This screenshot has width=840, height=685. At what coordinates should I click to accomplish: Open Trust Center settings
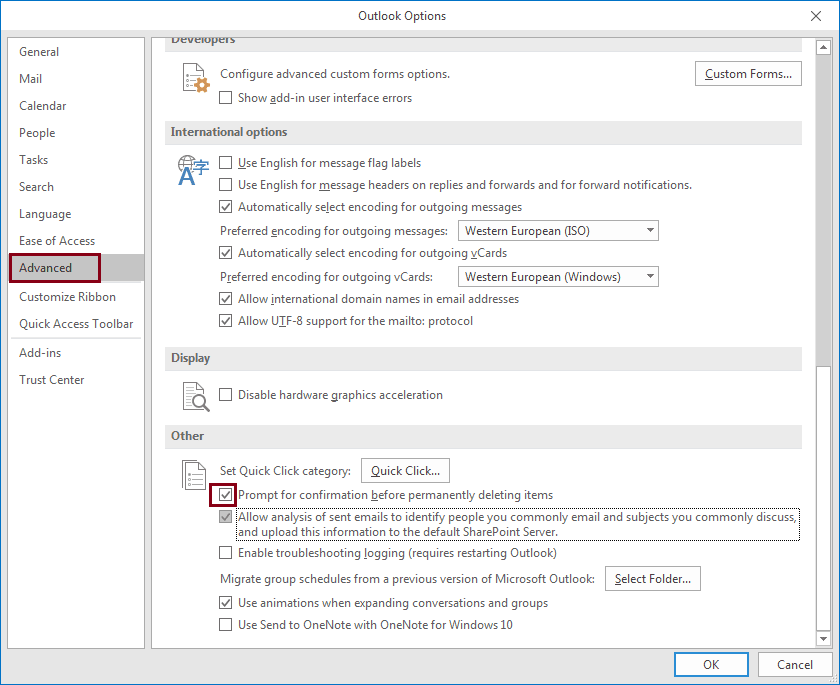pos(76,380)
